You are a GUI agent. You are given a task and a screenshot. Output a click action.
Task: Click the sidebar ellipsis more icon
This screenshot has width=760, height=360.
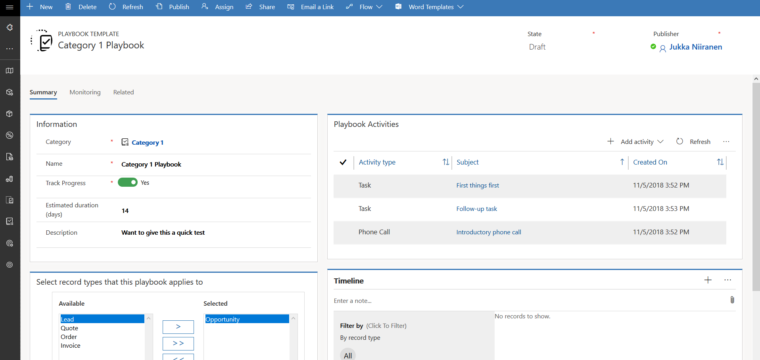click(10, 49)
